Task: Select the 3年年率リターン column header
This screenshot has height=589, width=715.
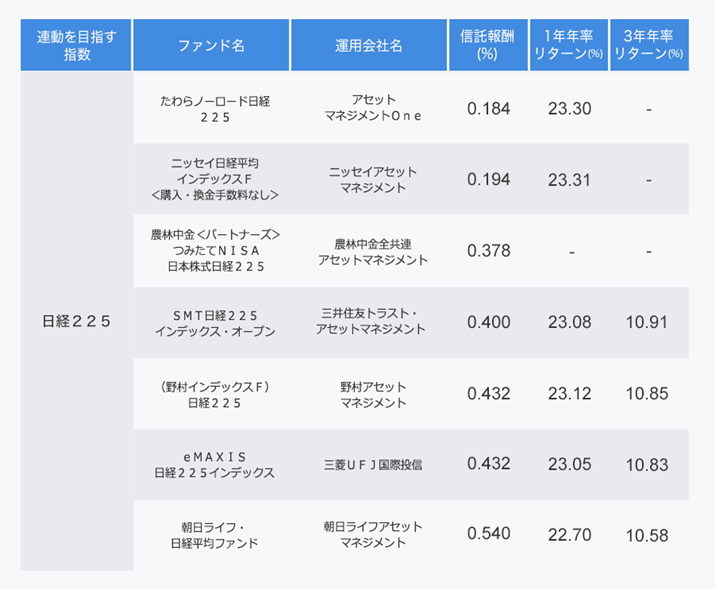Action: click(x=648, y=45)
